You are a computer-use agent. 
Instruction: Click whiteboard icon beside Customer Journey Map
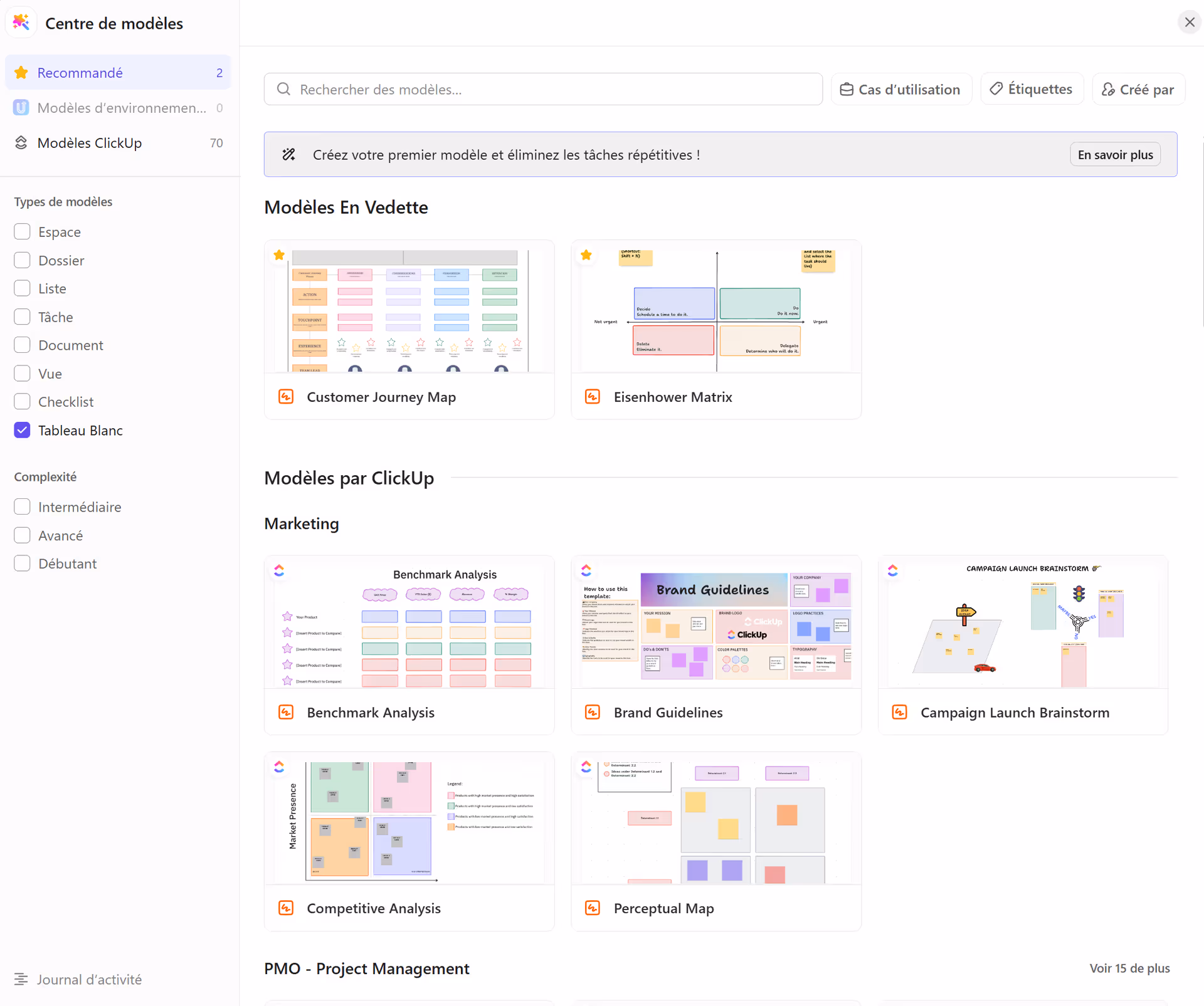[x=286, y=397]
